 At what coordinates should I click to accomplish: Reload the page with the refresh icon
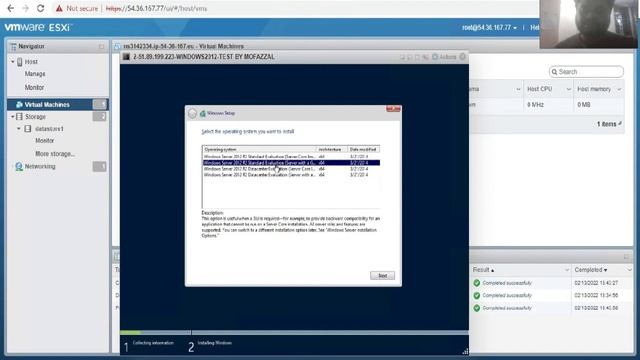40,8
